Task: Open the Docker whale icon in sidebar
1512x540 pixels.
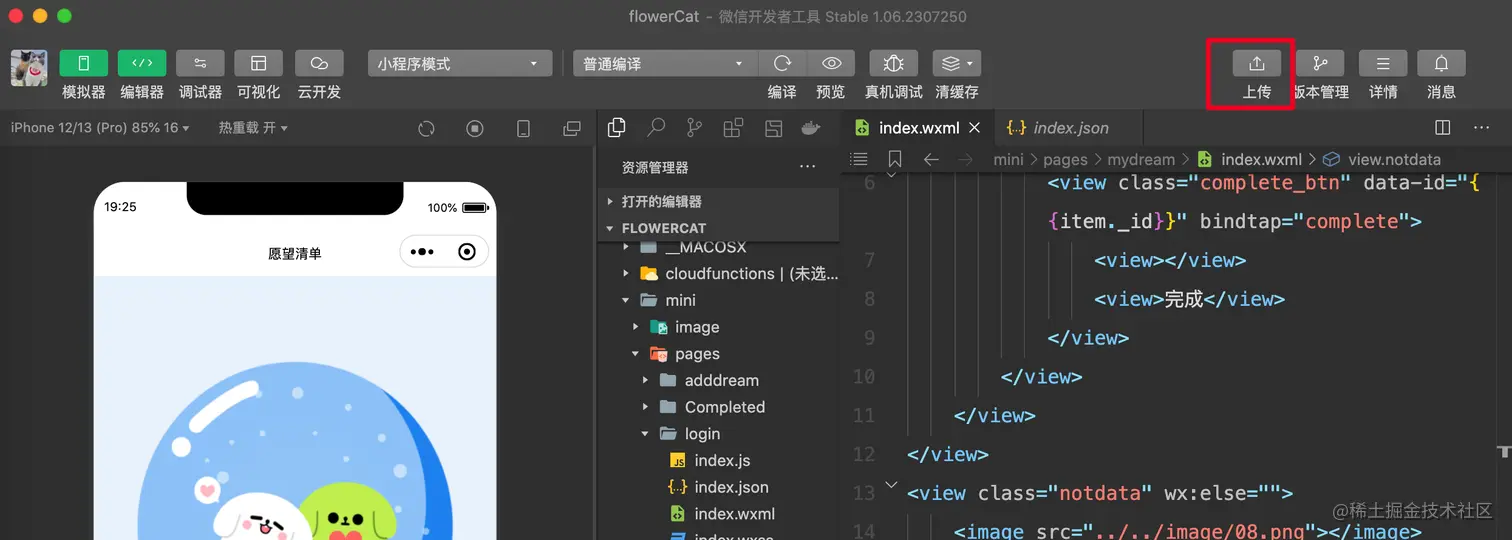Action: (x=811, y=127)
